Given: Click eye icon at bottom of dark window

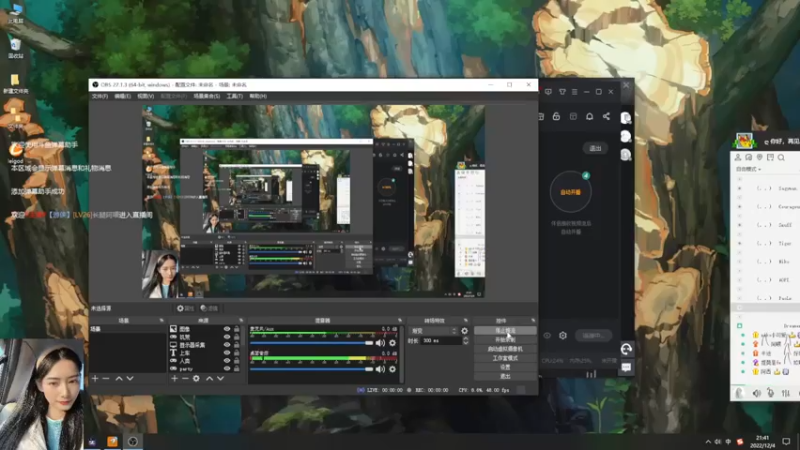Looking at the screenshot, I should click(x=547, y=335).
